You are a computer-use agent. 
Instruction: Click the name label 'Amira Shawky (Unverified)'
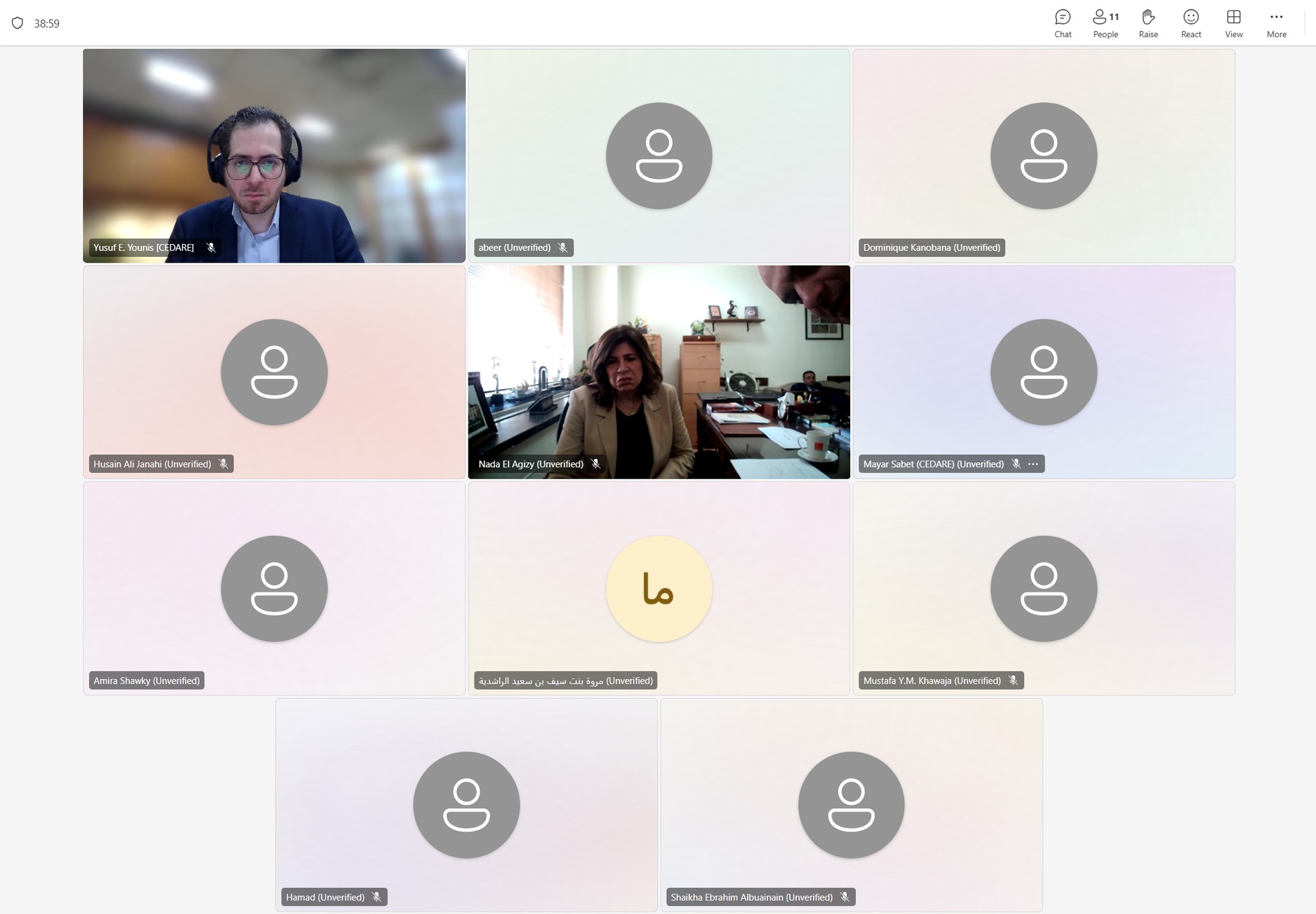(147, 680)
